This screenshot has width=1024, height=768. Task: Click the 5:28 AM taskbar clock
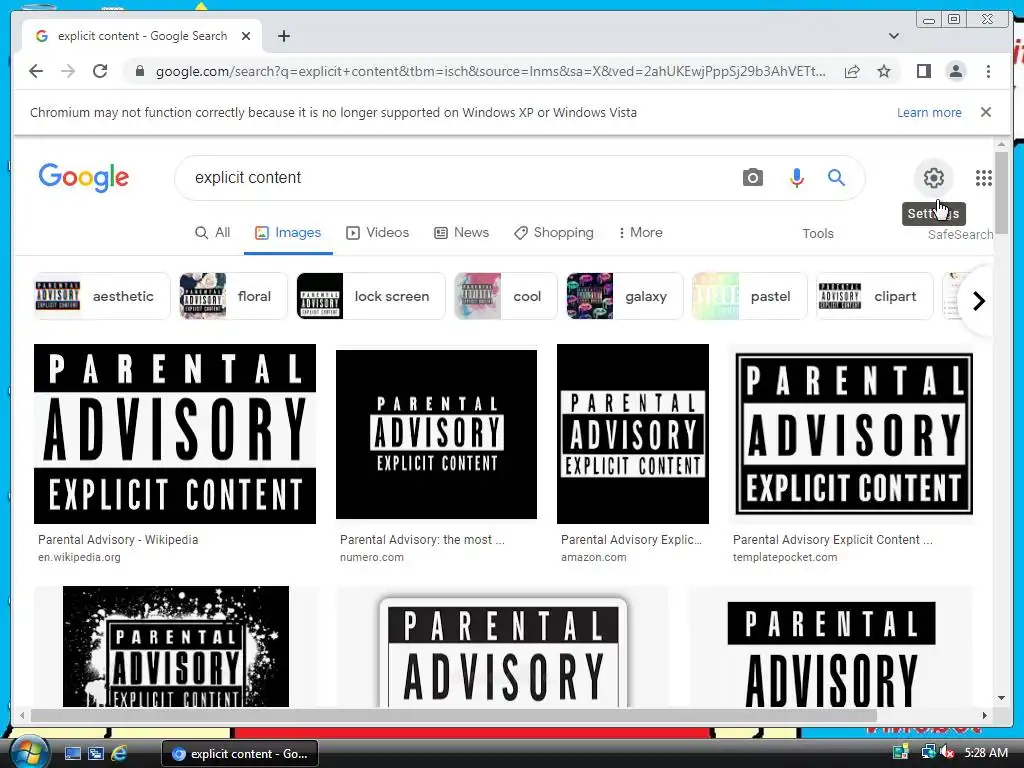pos(986,753)
